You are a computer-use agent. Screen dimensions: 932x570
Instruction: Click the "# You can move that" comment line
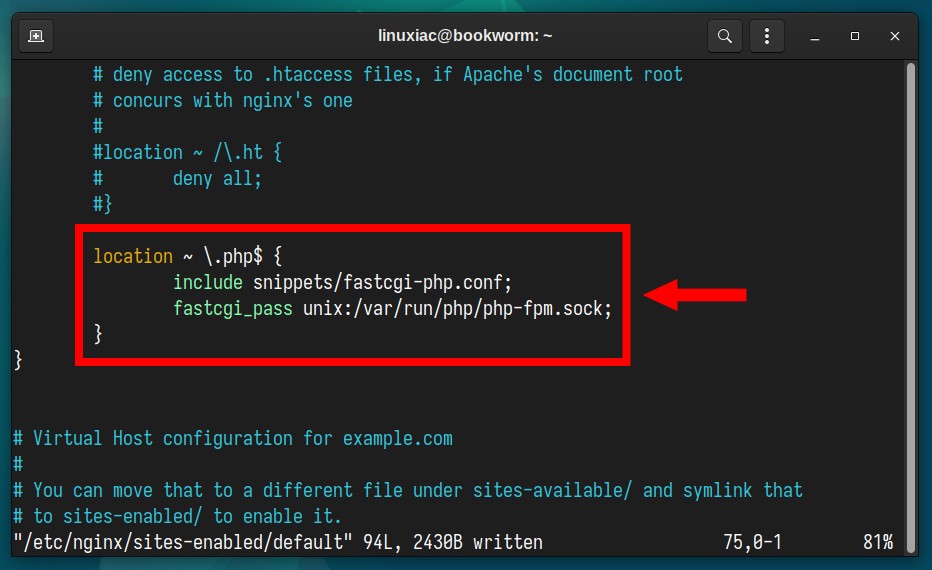click(x=408, y=490)
